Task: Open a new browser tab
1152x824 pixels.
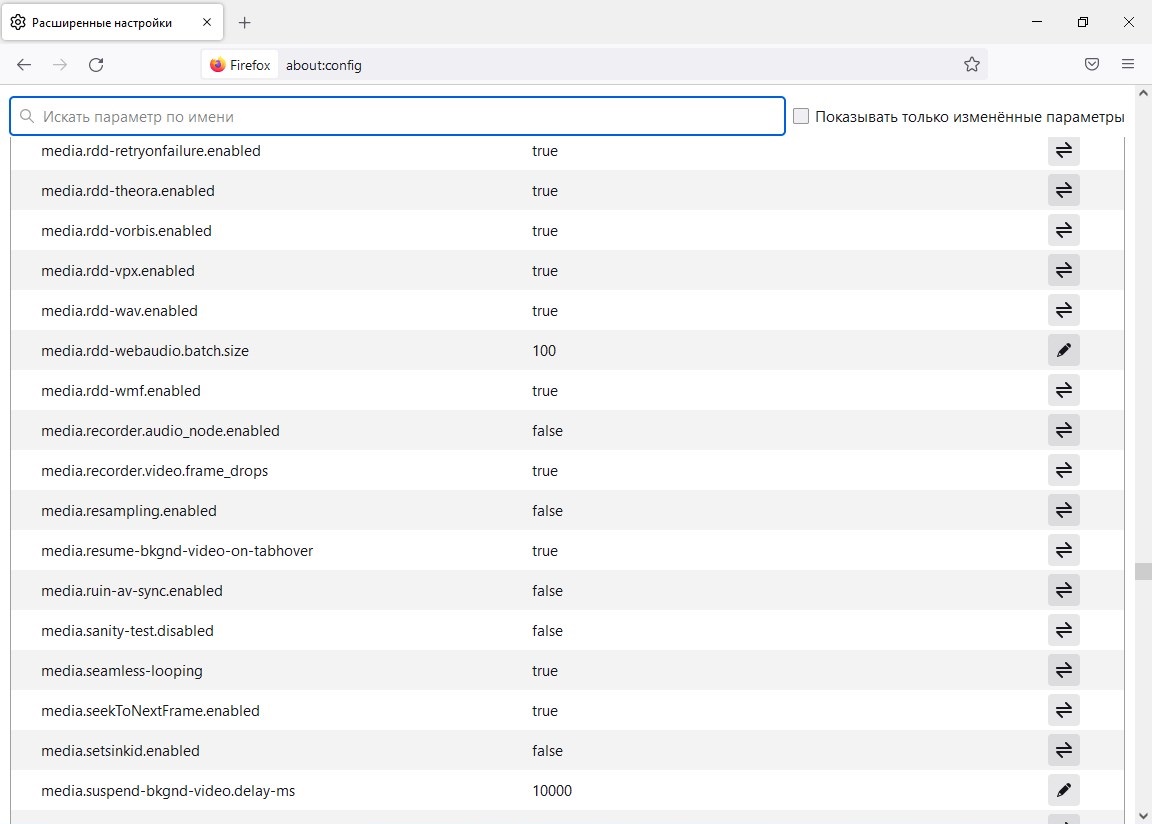Action: pos(245,22)
